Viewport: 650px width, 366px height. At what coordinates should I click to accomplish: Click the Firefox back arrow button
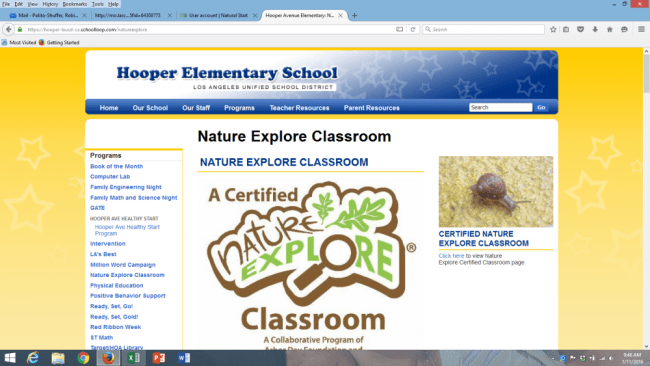(9, 29)
